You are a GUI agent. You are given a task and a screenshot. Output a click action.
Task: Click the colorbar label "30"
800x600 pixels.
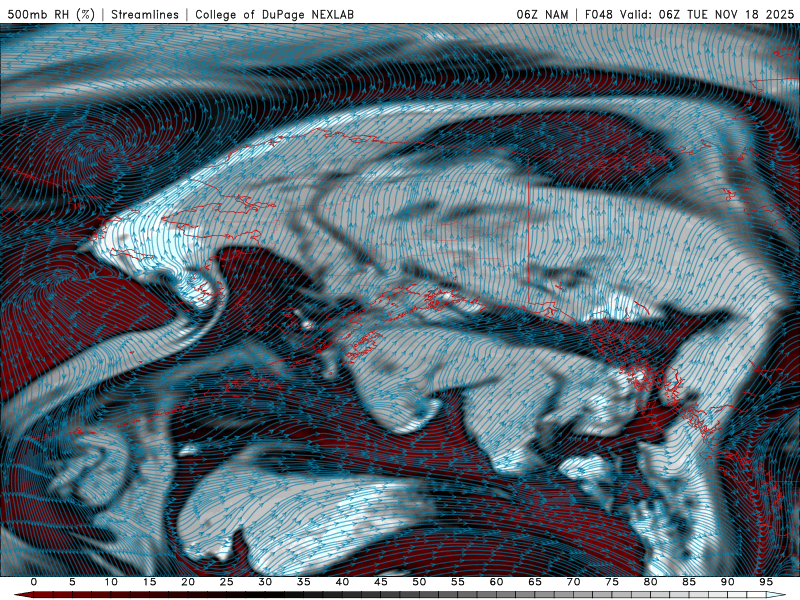[265, 582]
